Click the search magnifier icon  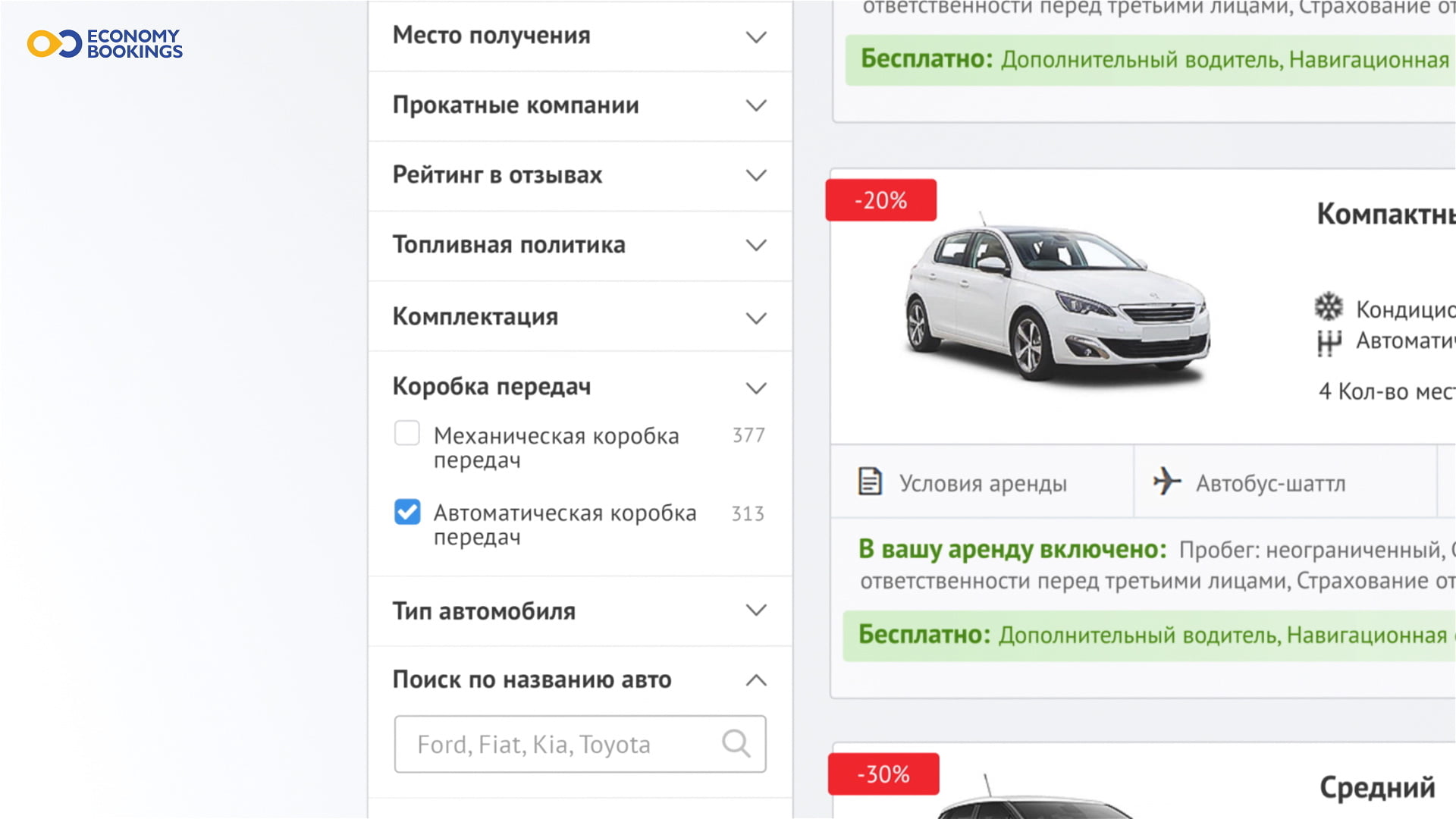point(736,744)
